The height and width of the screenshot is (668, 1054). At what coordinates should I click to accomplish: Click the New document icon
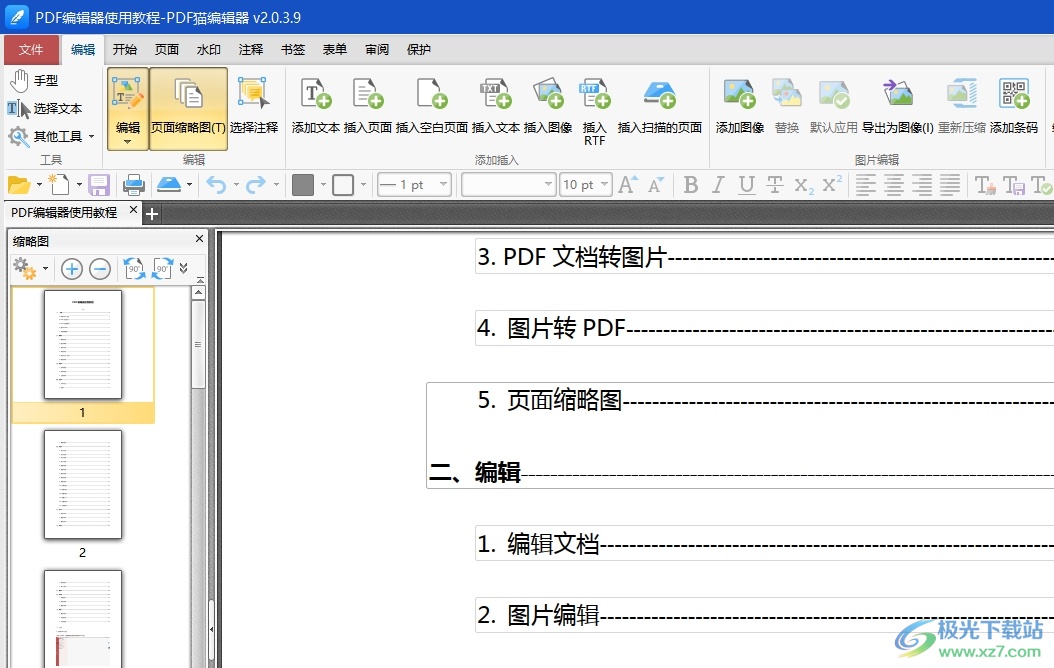(x=59, y=184)
